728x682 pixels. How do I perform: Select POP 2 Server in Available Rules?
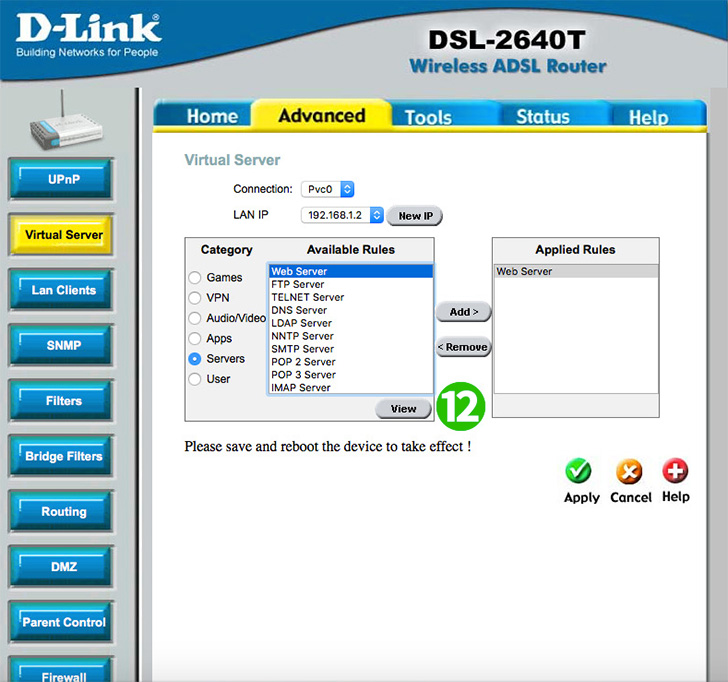(x=351, y=362)
